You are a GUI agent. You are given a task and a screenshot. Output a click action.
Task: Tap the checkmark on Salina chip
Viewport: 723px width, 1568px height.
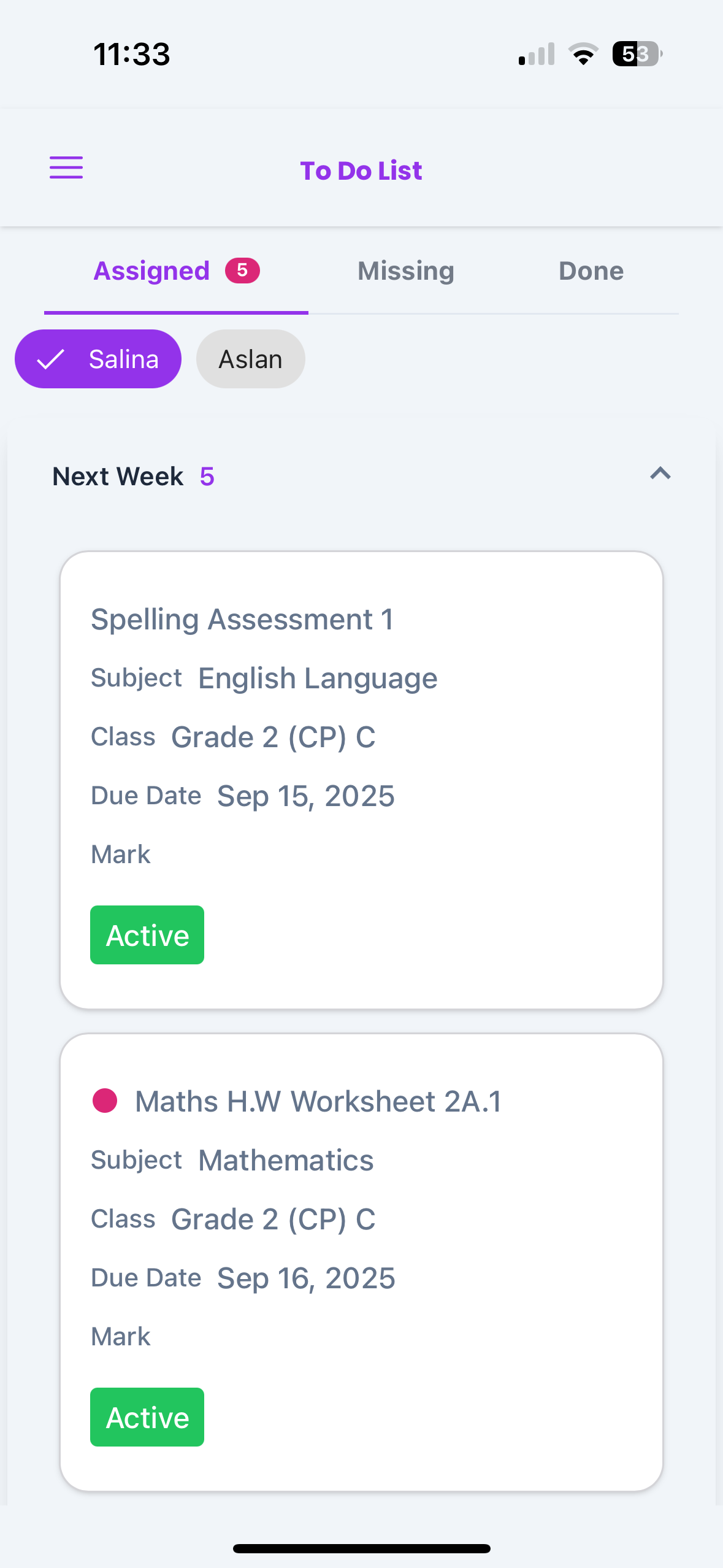click(x=51, y=359)
